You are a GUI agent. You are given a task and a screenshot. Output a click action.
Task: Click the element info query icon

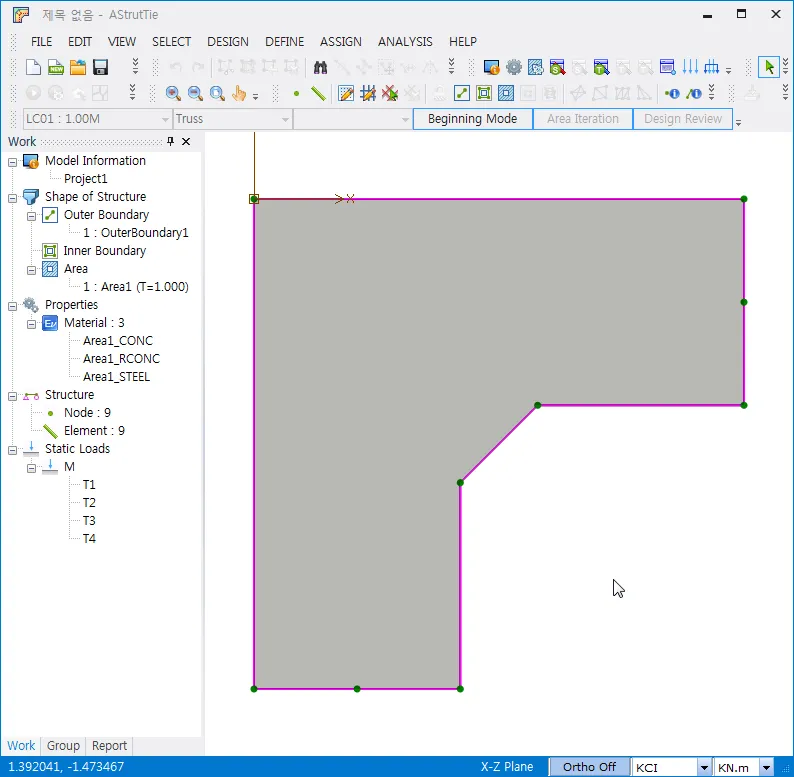(694, 93)
